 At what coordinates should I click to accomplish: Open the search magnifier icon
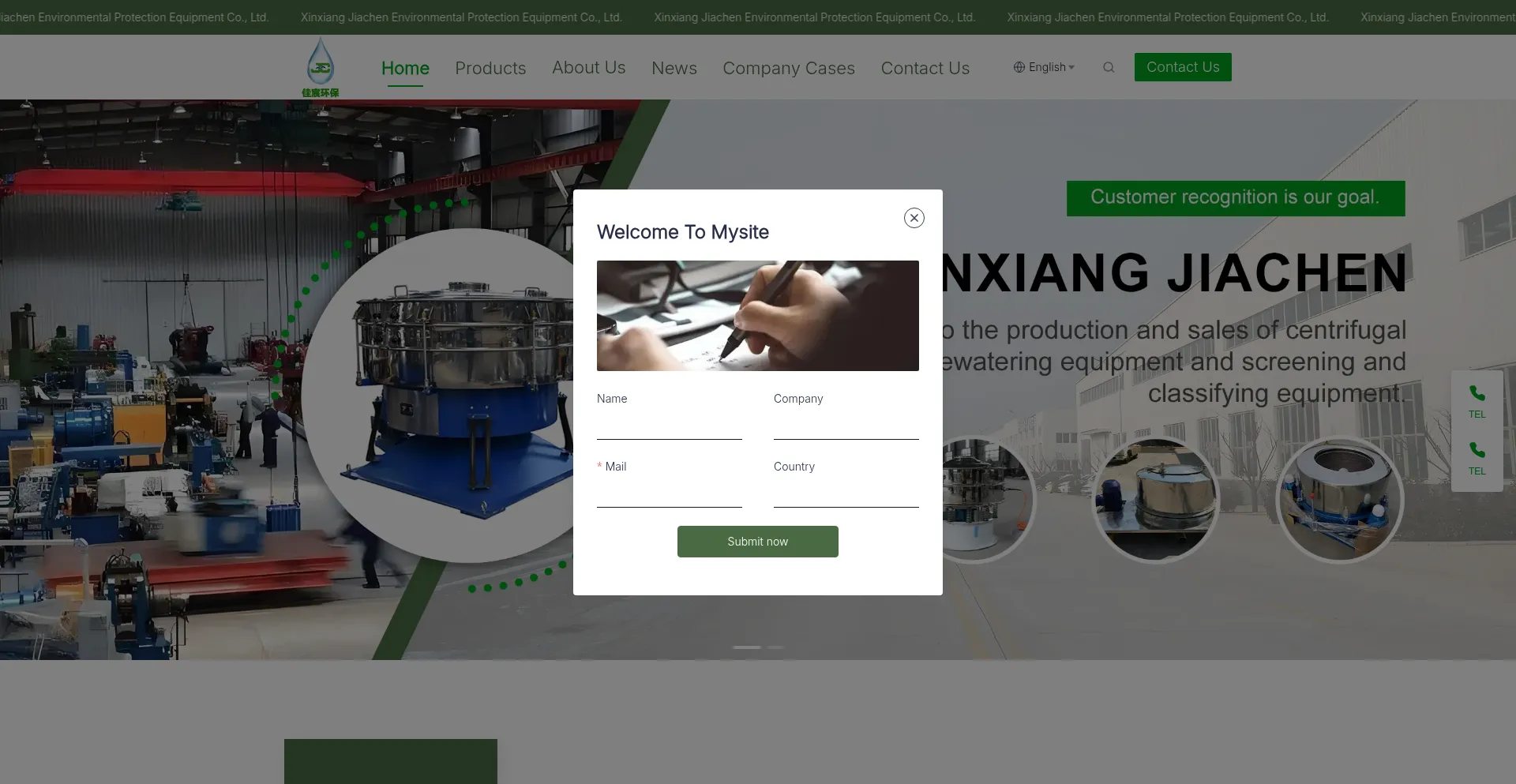[1109, 67]
